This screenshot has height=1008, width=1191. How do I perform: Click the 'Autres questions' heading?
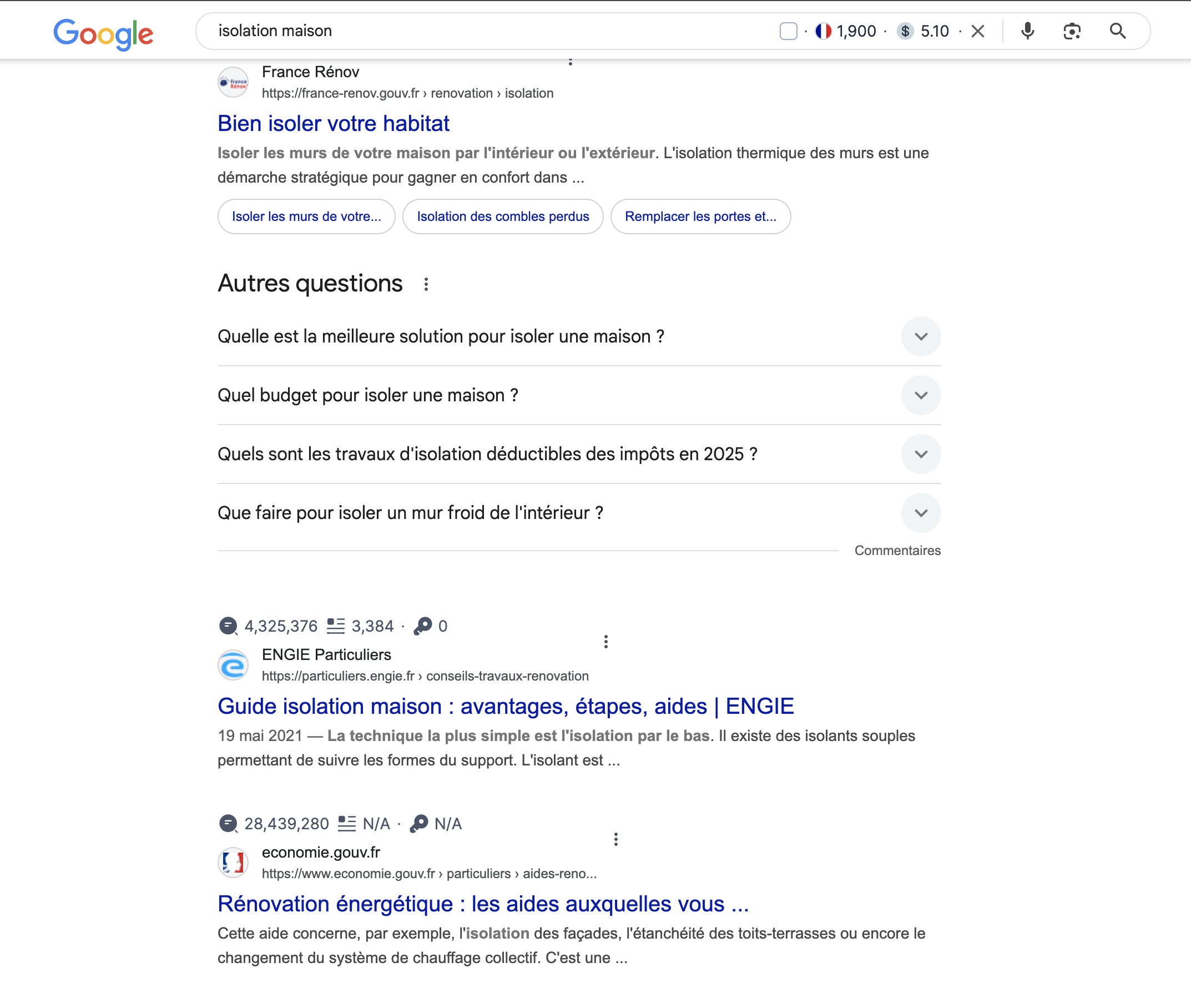(x=310, y=284)
